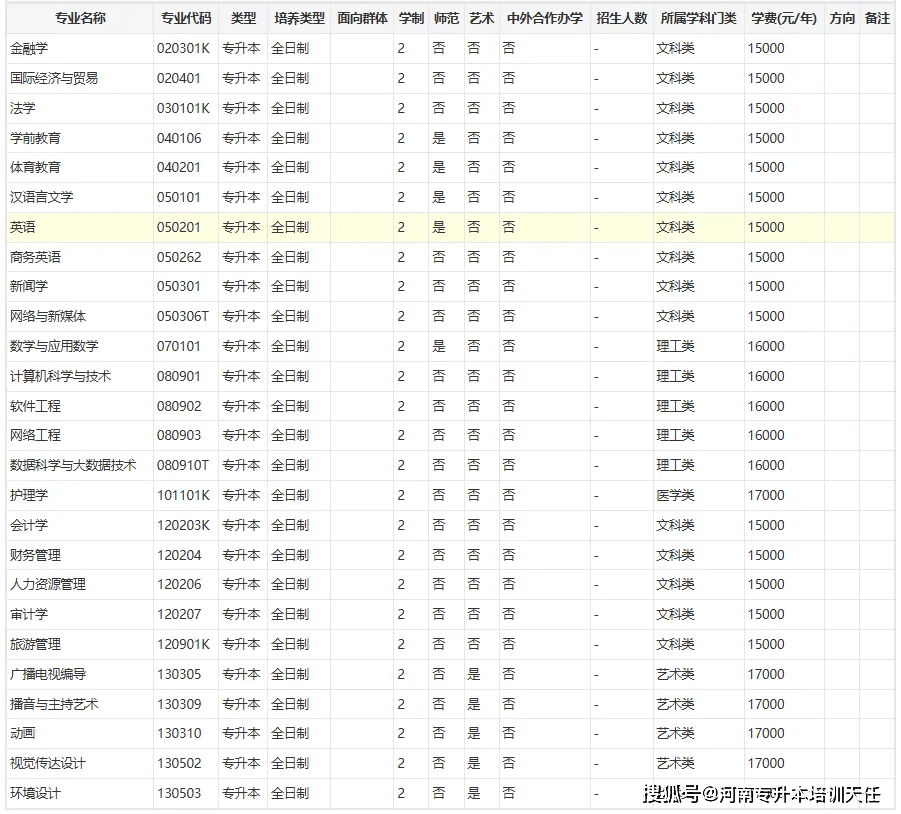Image resolution: width=901 pixels, height=814 pixels.
Task: Select the 环境设计 major name
Action: coord(35,793)
